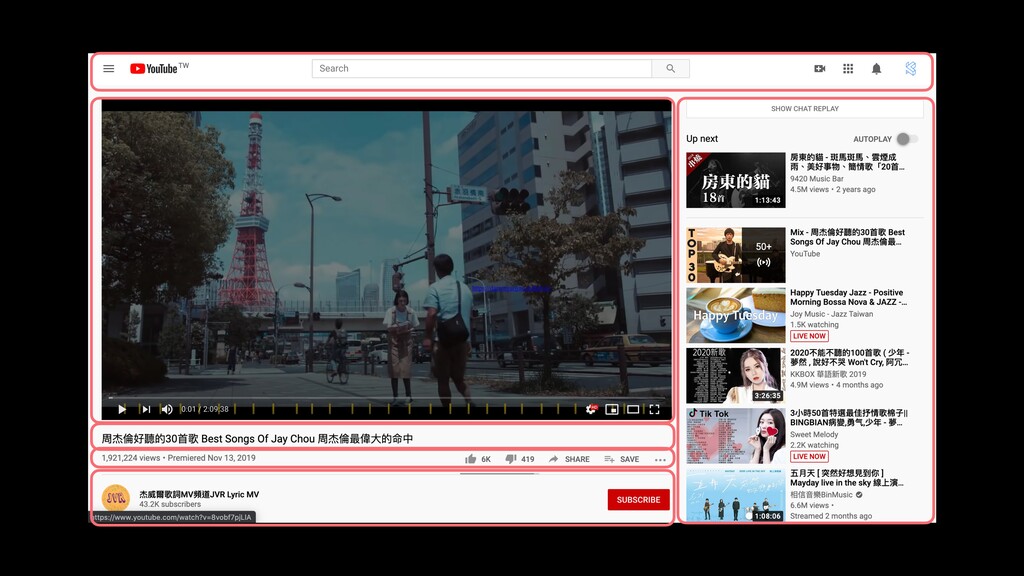The image size is (1024, 576).
Task: Open the account avatar menu
Action: tap(911, 69)
